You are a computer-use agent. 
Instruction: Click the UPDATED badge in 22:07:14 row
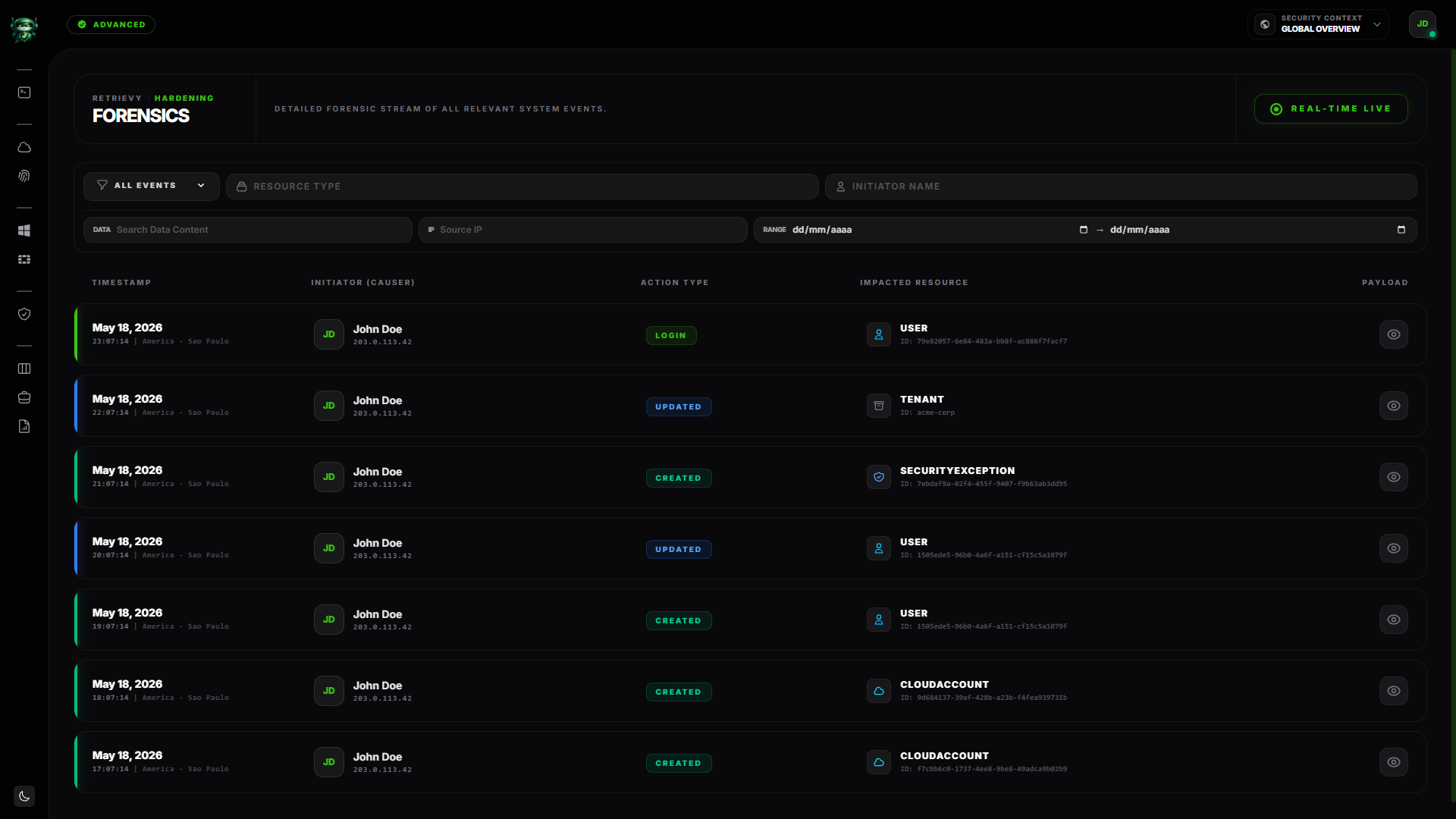coord(679,406)
